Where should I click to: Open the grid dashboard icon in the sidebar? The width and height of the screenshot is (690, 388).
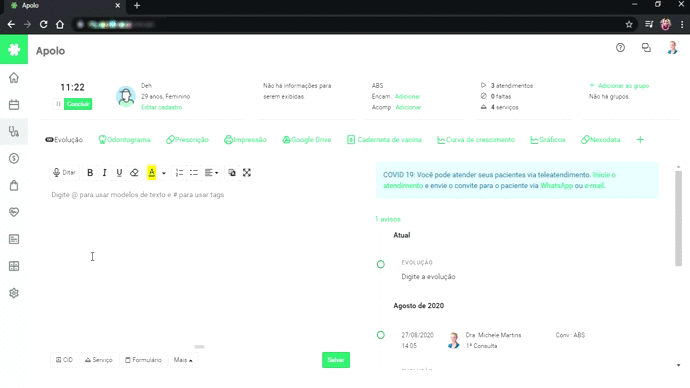pos(14,266)
